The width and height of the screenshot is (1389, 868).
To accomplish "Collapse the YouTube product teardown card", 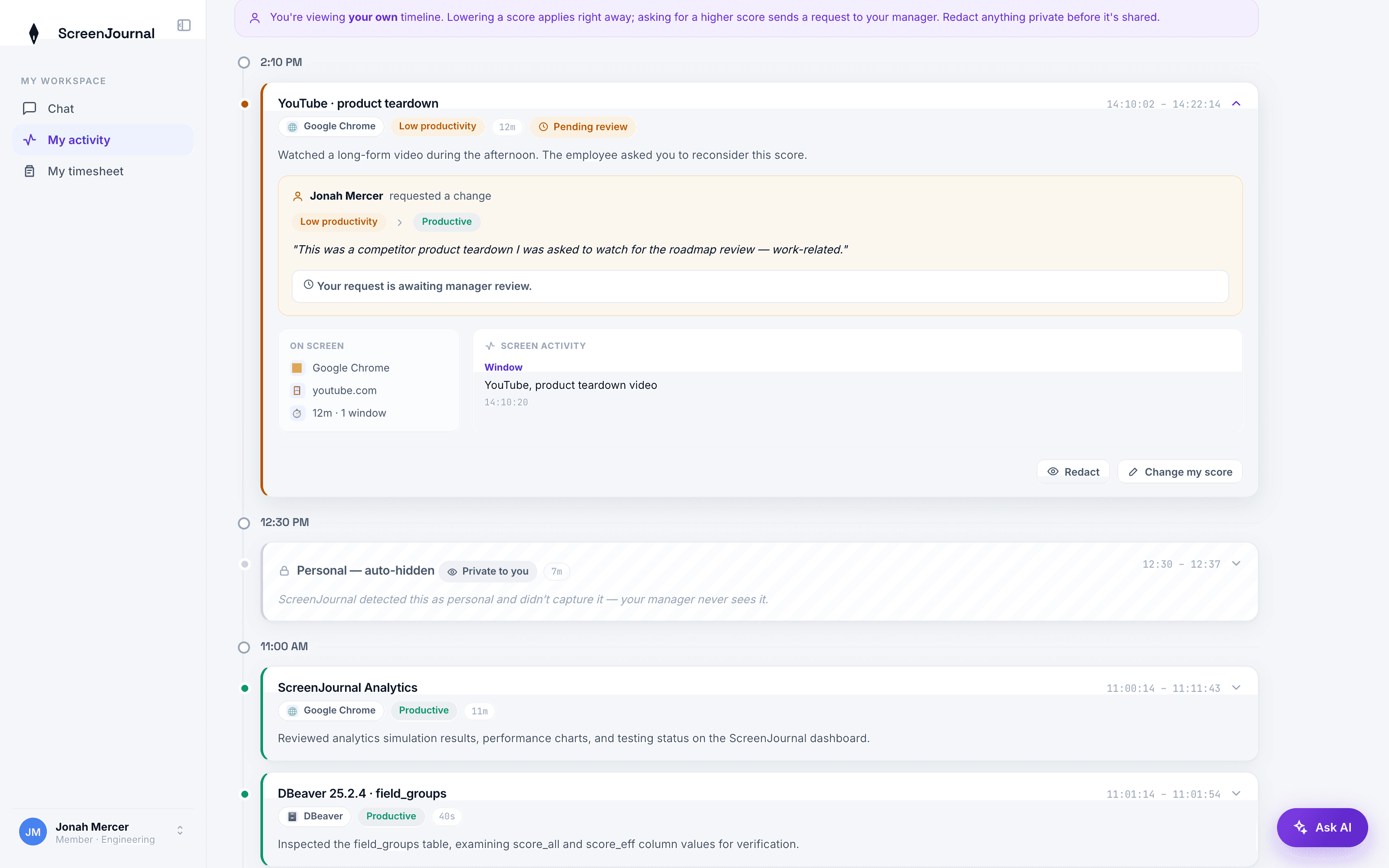I will [1236, 103].
